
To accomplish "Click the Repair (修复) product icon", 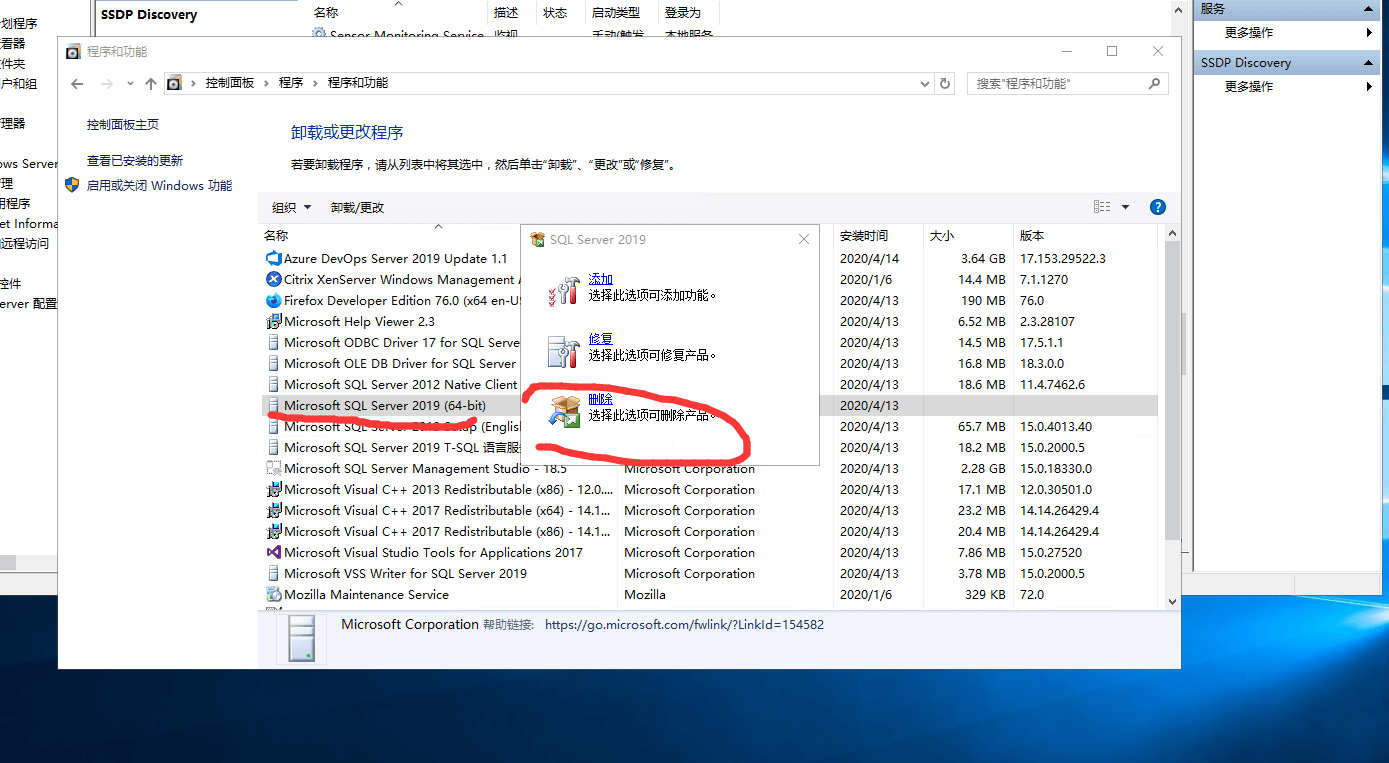I will pos(563,350).
